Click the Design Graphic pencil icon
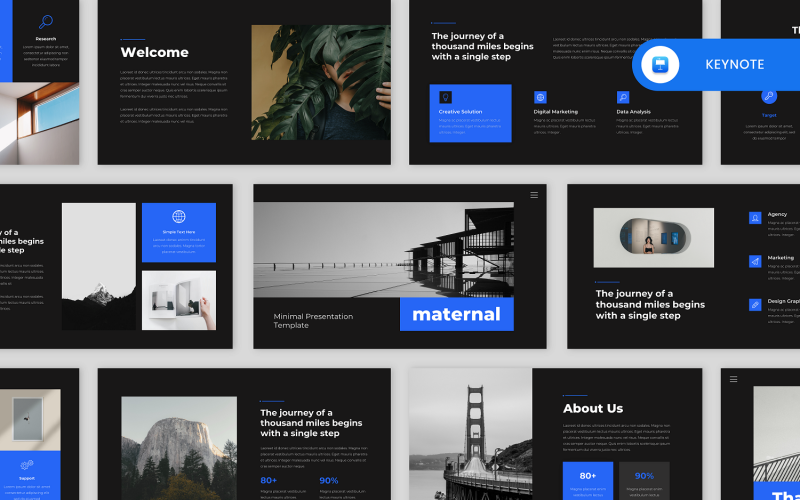This screenshot has width=800, height=500. 755,305
